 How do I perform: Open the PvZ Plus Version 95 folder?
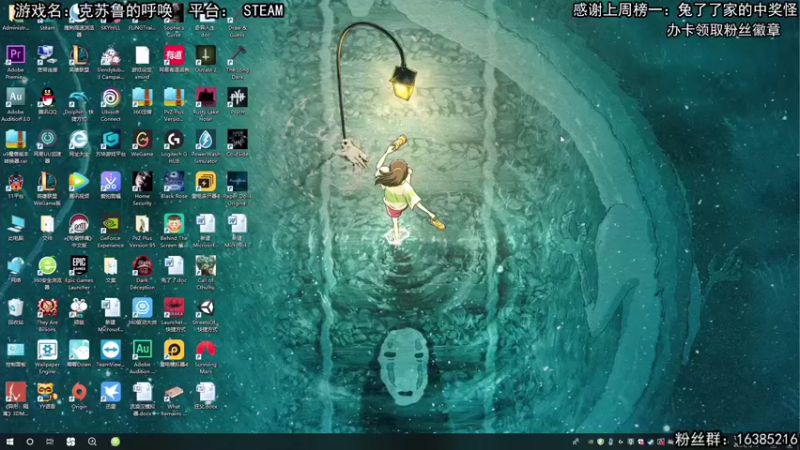[x=142, y=223]
